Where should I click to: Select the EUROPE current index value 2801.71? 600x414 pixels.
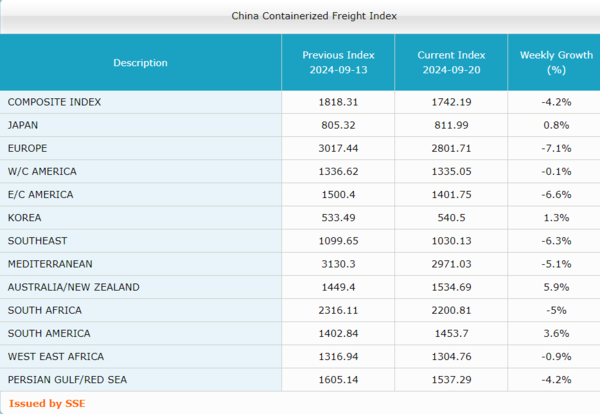pos(451,148)
